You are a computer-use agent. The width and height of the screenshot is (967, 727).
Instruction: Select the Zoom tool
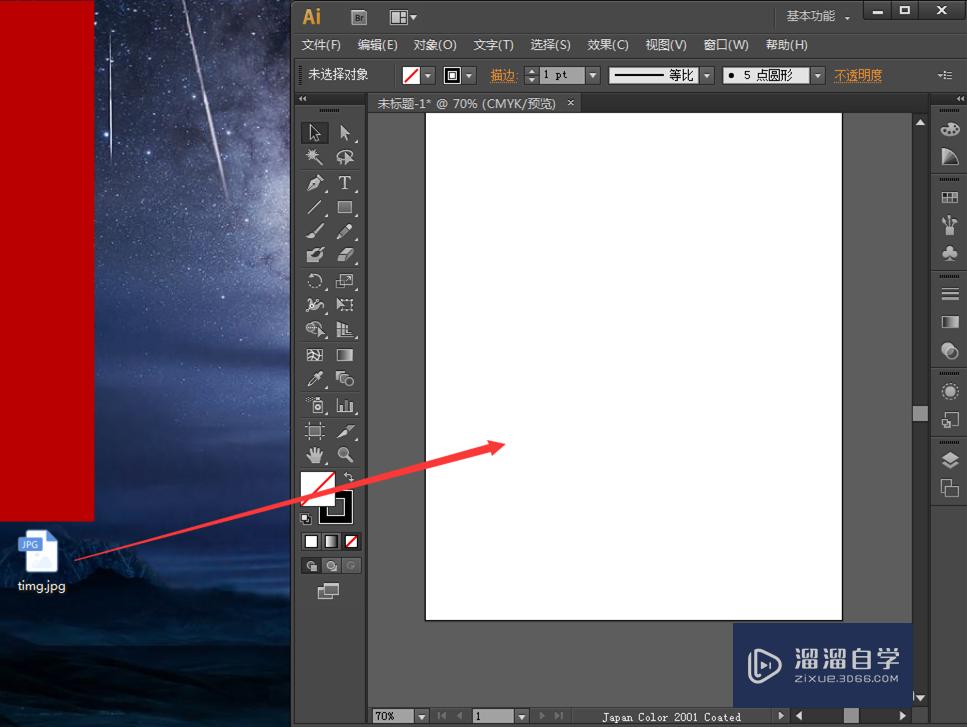[x=345, y=455]
